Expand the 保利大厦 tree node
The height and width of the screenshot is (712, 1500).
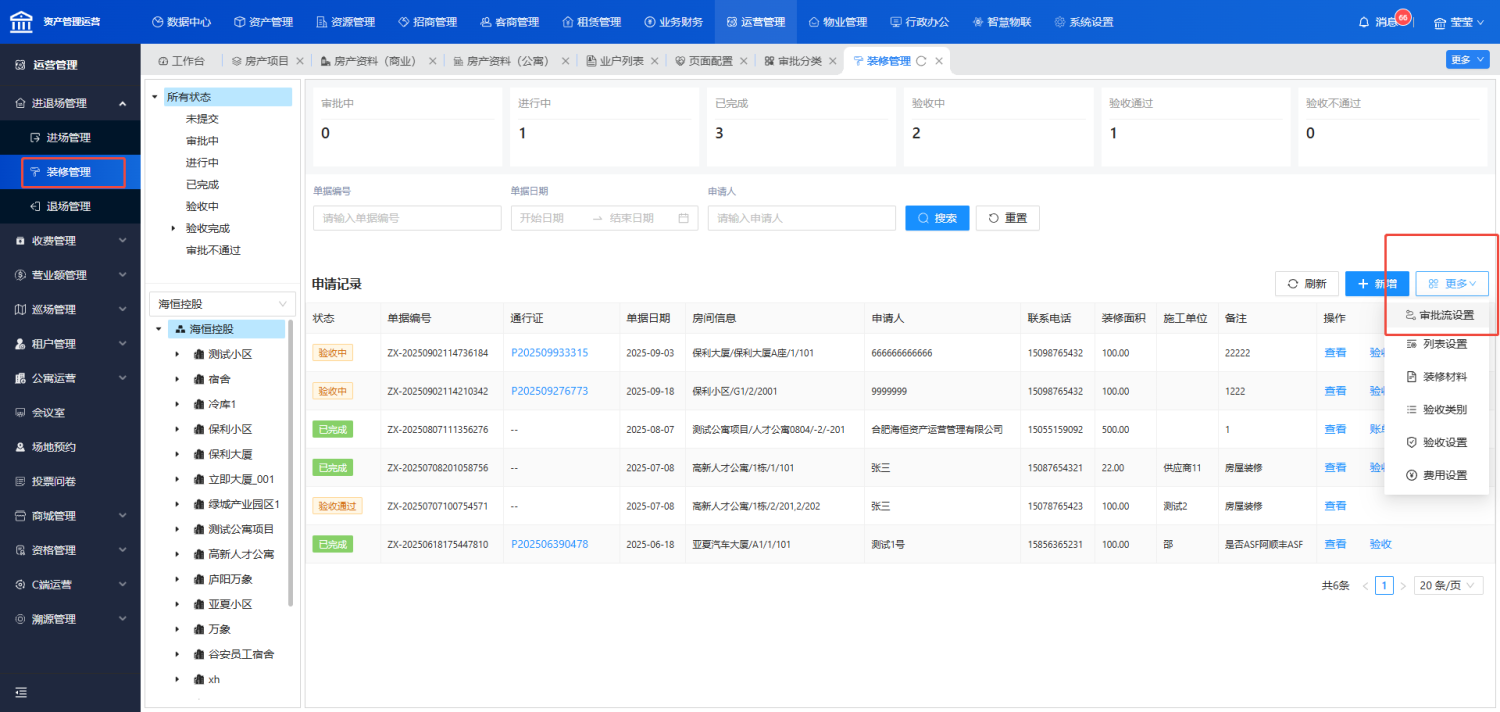click(177, 454)
